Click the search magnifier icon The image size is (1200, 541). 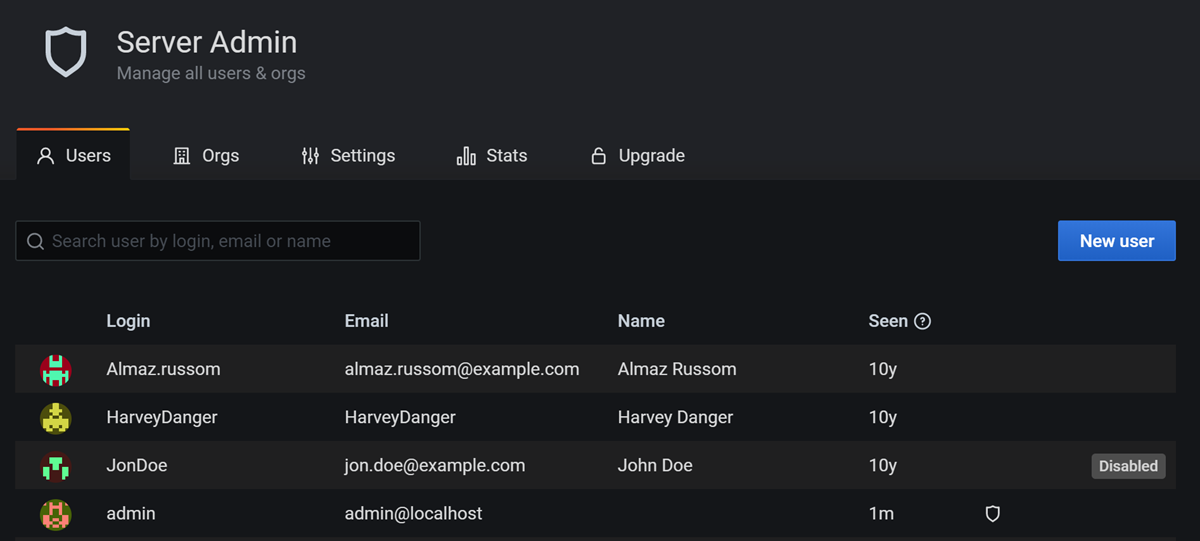coord(35,241)
